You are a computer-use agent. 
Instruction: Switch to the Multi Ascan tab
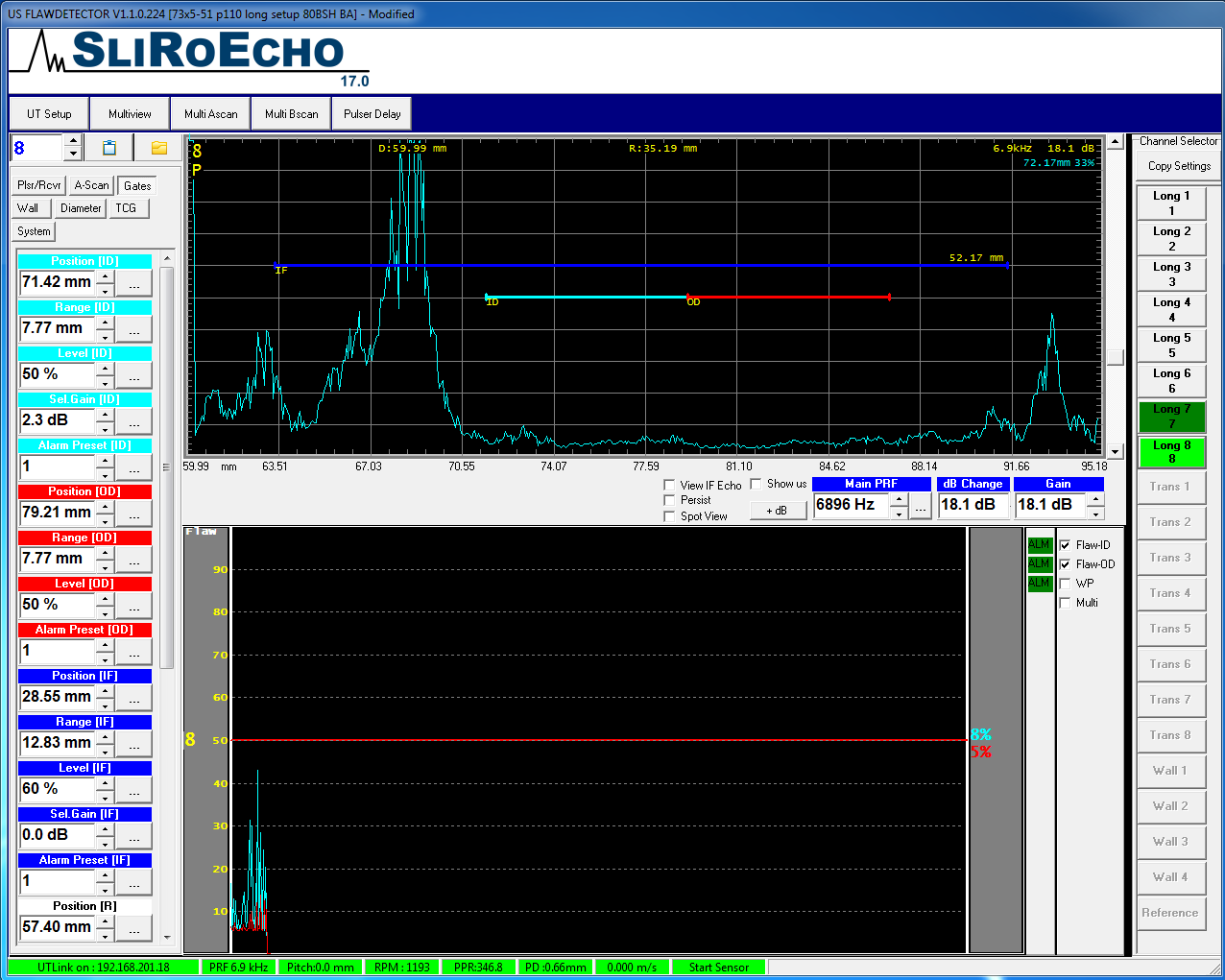210,113
